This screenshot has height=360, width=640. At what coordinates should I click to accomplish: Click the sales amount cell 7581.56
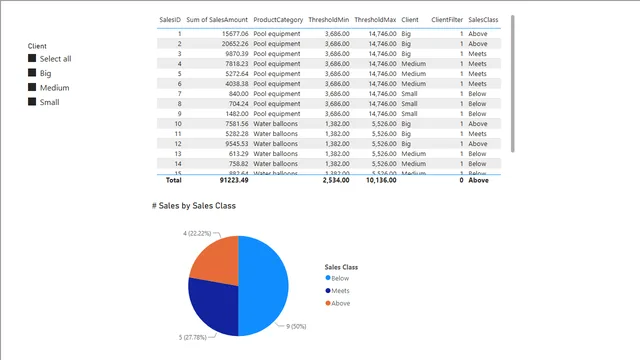click(x=236, y=124)
